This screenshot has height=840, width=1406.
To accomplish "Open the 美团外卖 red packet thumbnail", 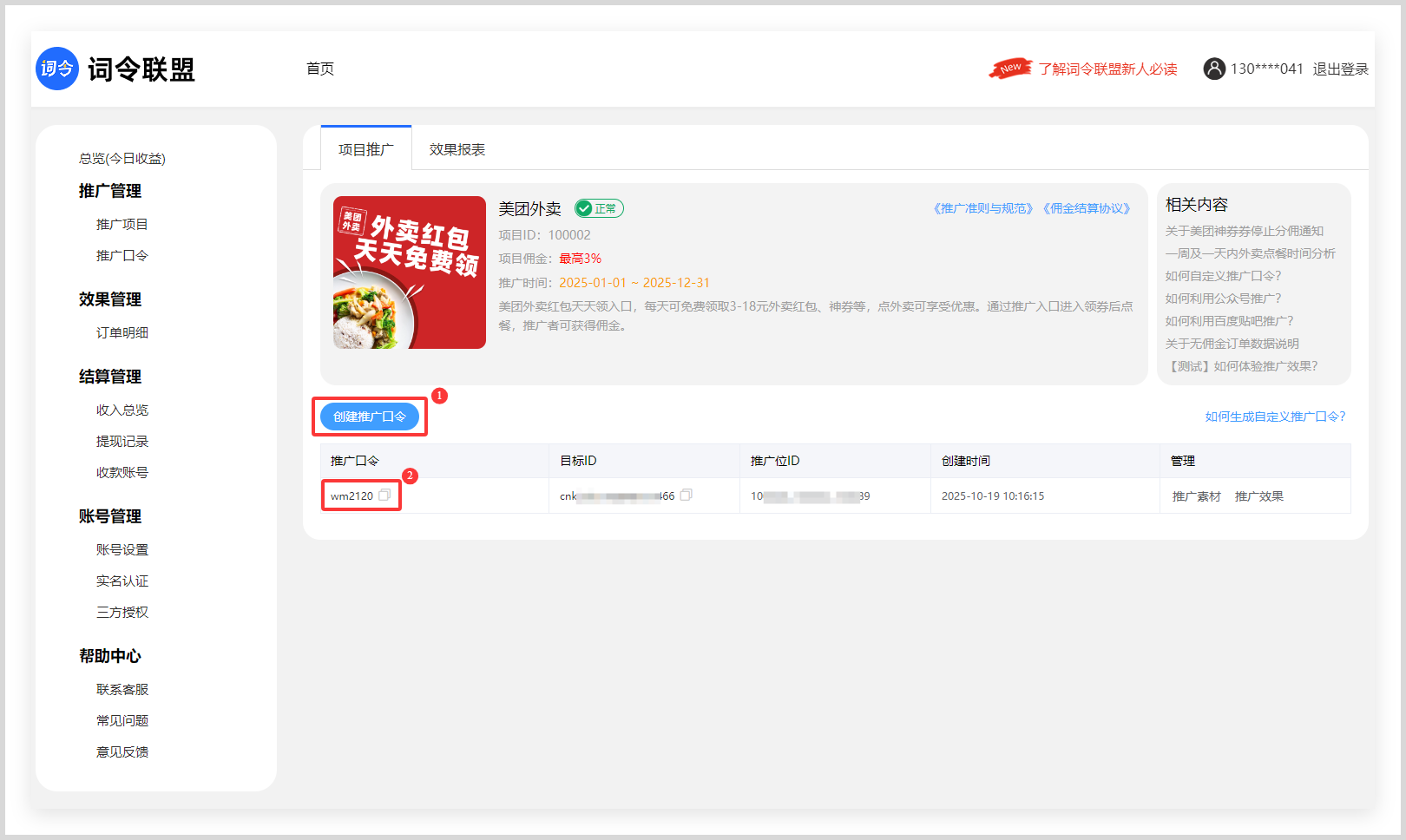I will (x=410, y=272).
